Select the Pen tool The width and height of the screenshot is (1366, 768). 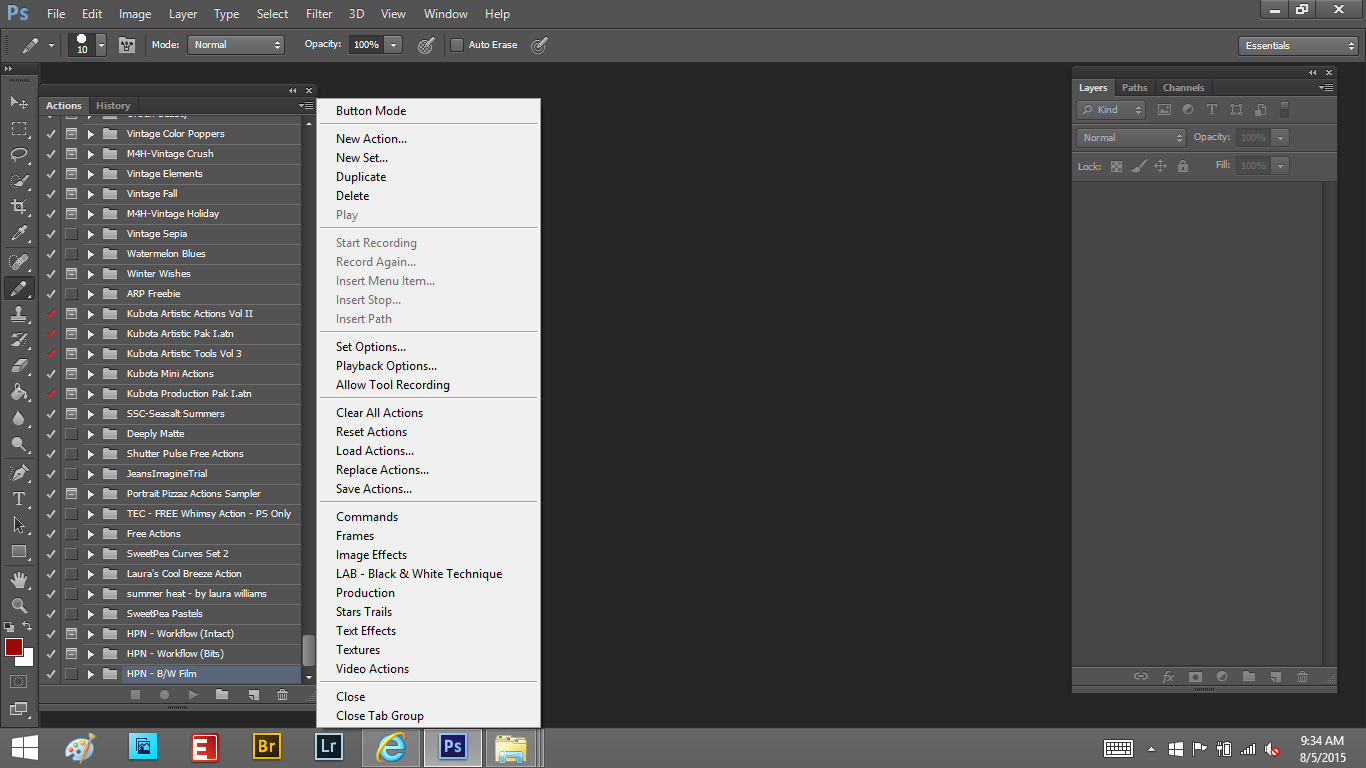point(19,472)
